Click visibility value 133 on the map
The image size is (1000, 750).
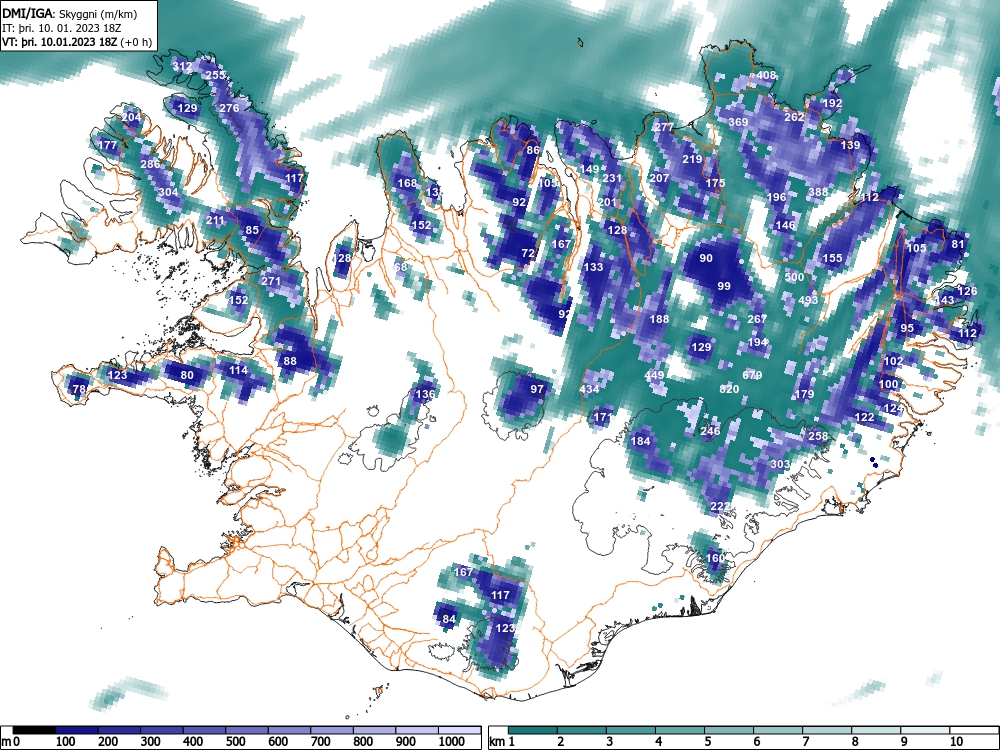[x=593, y=267]
